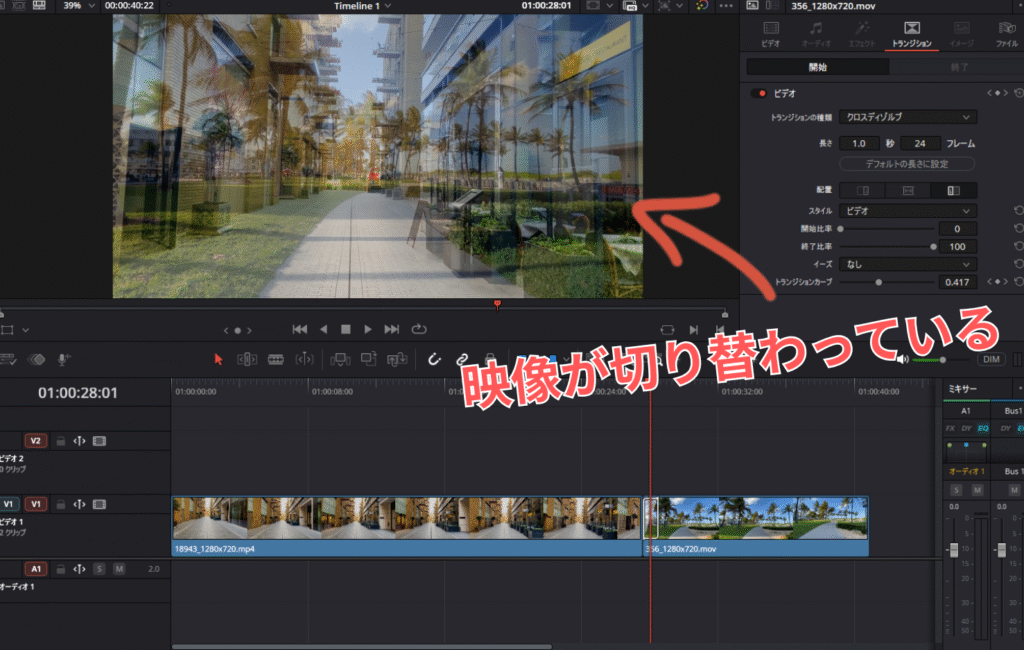This screenshot has width=1024, height=650.
Task: Reset the Transition Curve parameter
Action: [1017, 282]
